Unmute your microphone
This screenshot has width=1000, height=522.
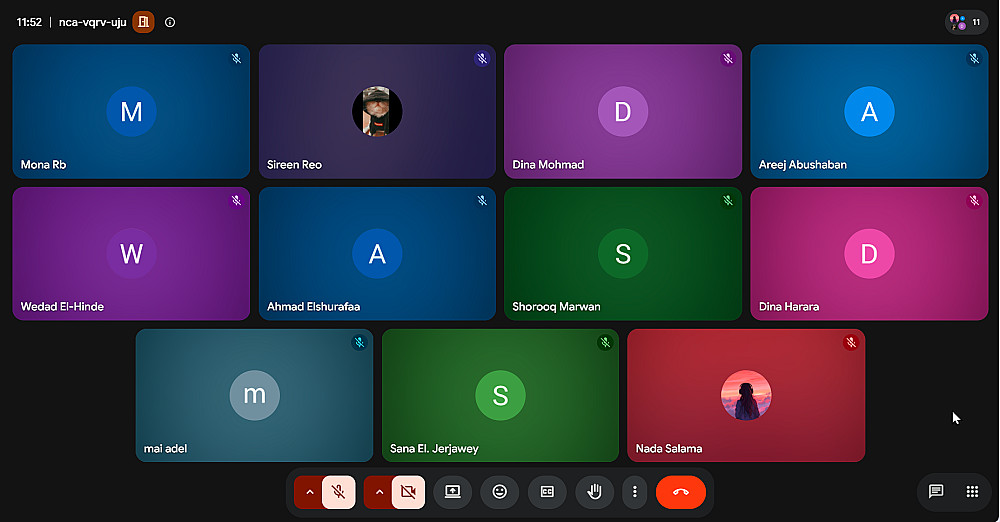(339, 492)
